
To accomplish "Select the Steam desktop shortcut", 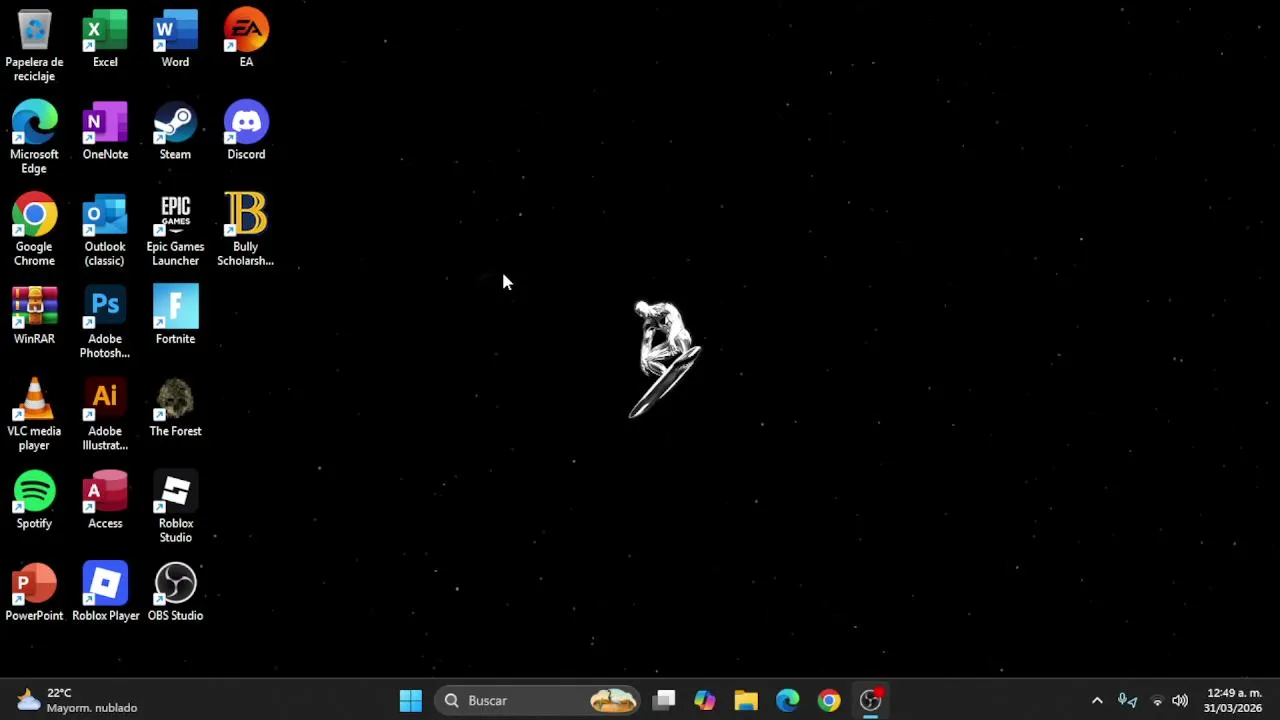I will click(175, 131).
